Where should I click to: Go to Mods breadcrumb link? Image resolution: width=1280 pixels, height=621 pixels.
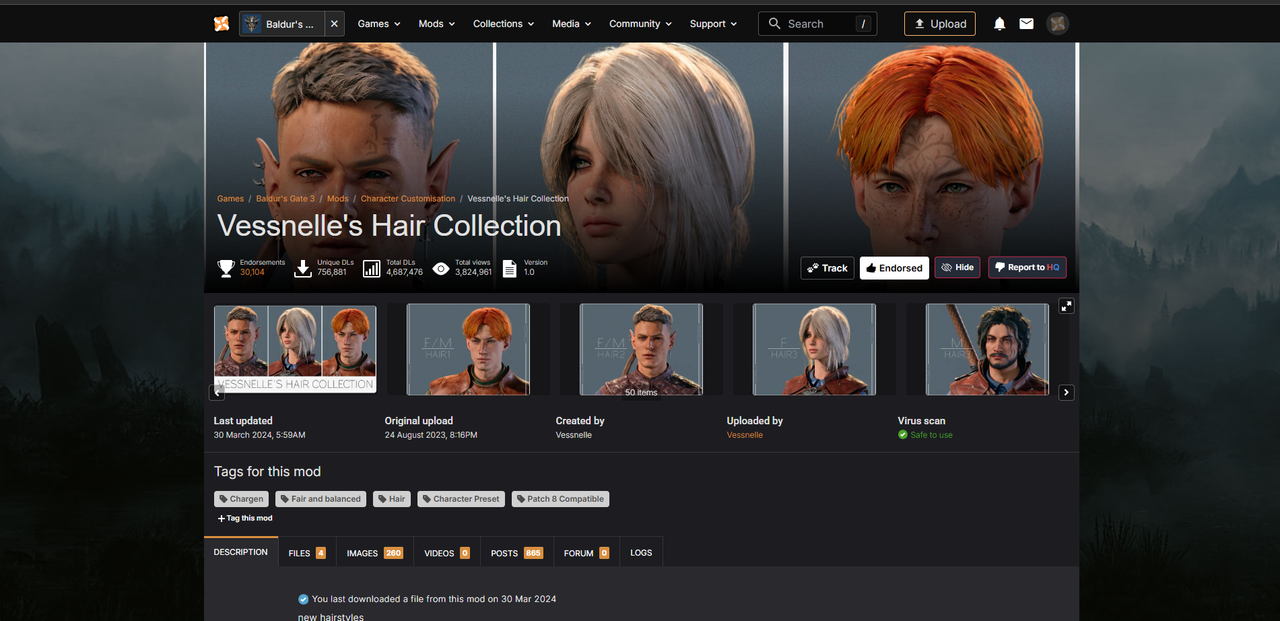pyautogui.click(x=338, y=199)
